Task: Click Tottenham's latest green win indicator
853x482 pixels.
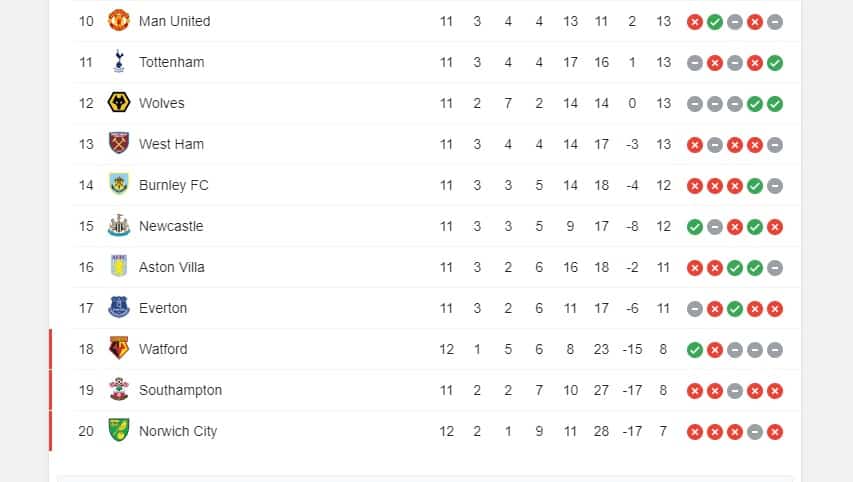Action: tap(775, 63)
